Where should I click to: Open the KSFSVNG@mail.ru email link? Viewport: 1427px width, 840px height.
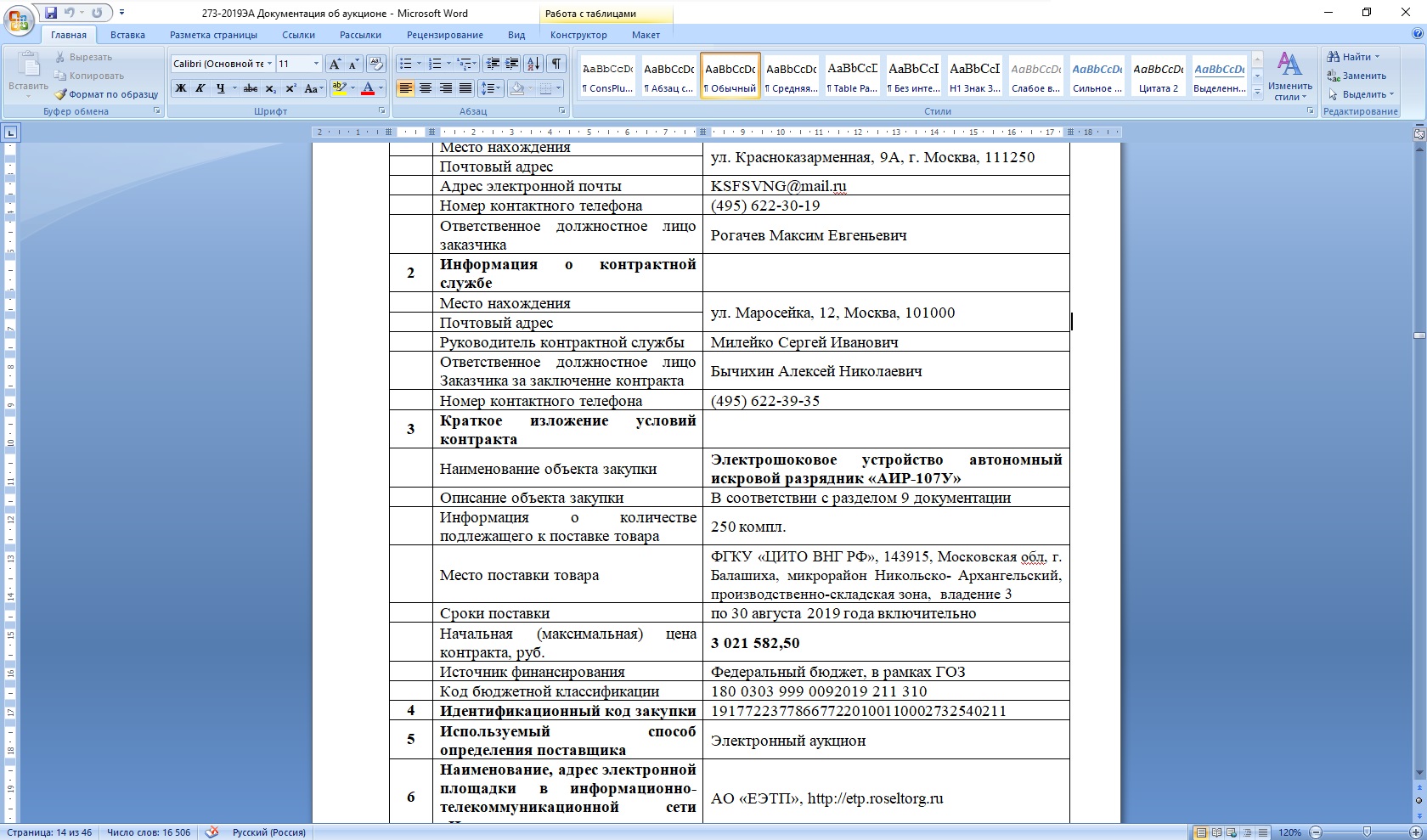tap(778, 186)
